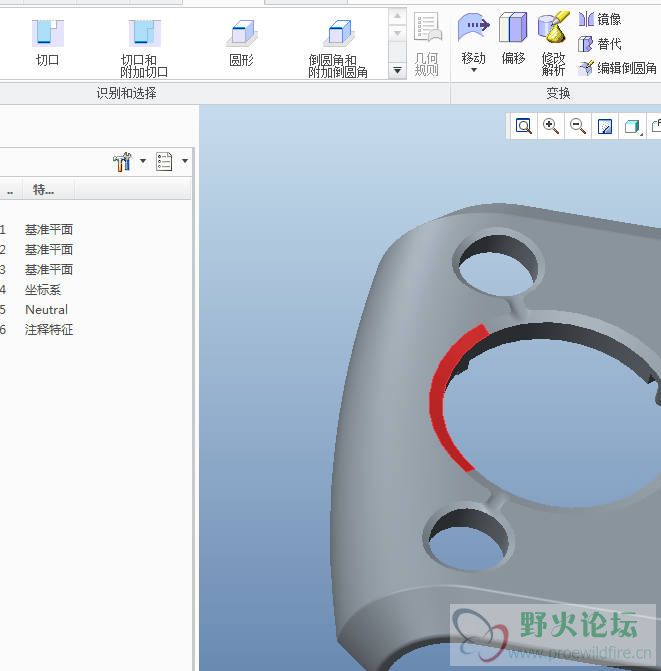The width and height of the screenshot is (661, 671).
Task: Click the 识别和选择 group label
Action: (126, 93)
